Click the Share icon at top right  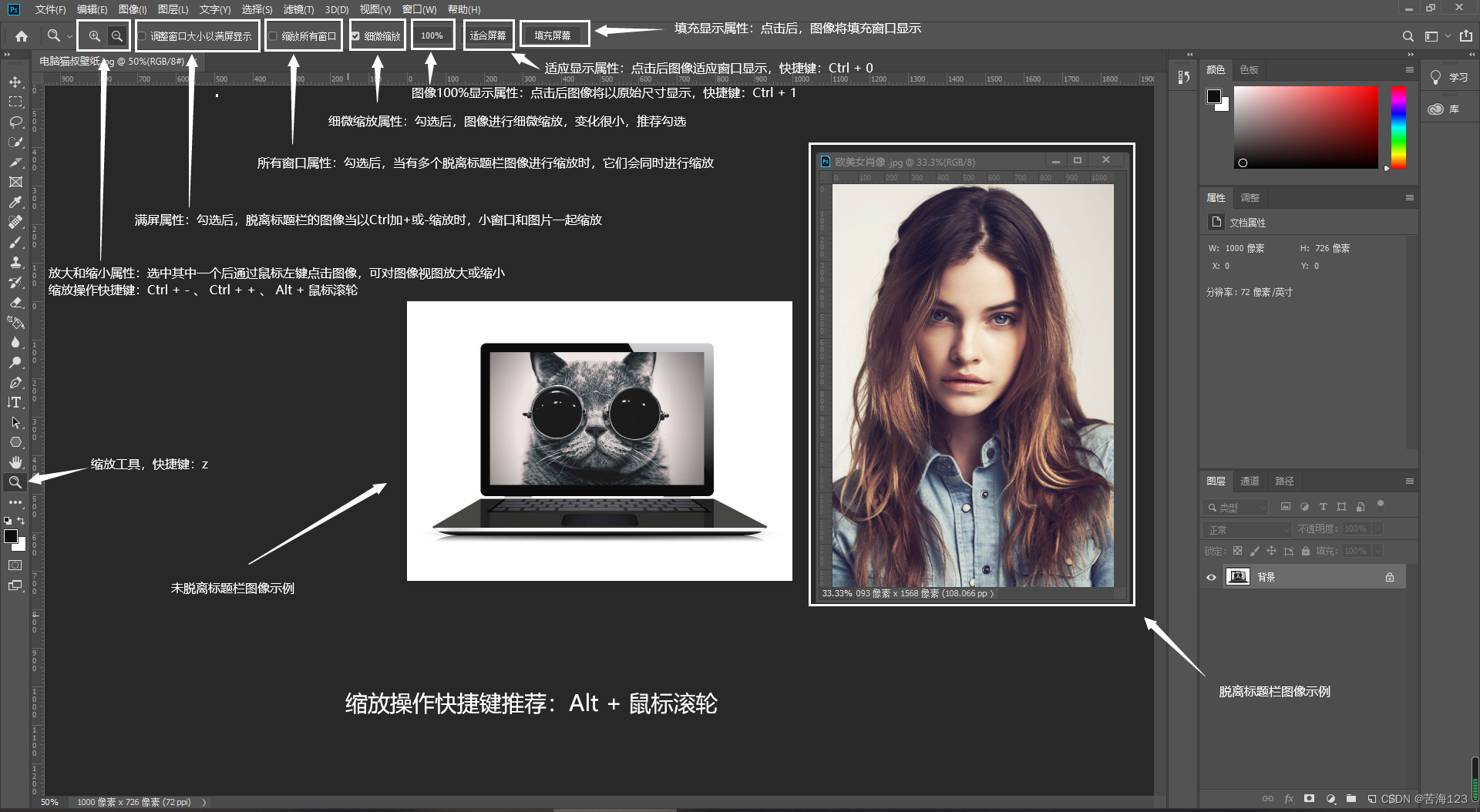[x=1465, y=36]
